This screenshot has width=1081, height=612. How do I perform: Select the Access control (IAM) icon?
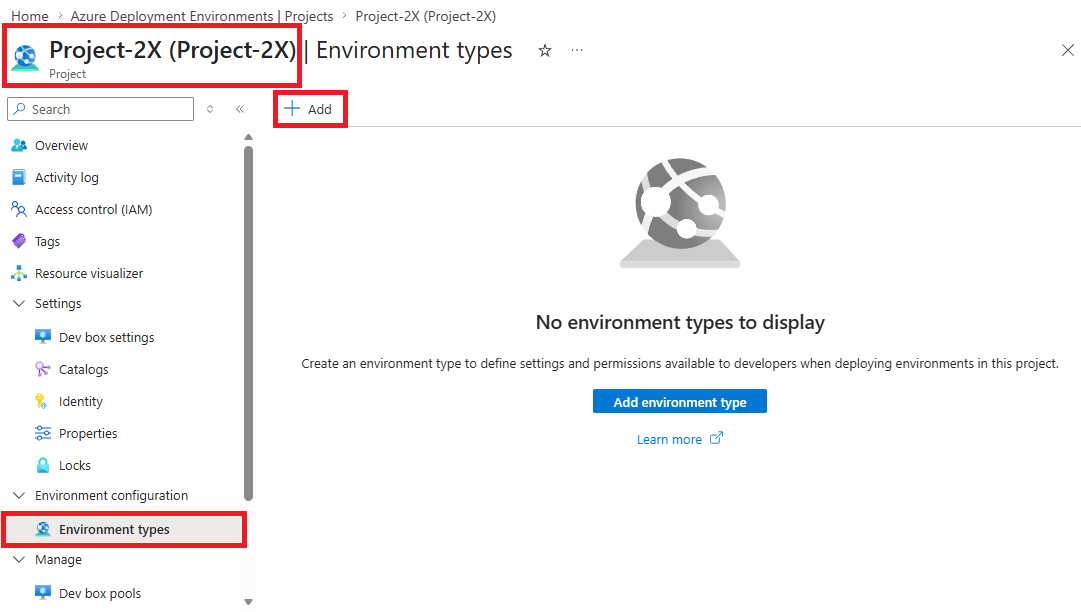[x=19, y=210]
